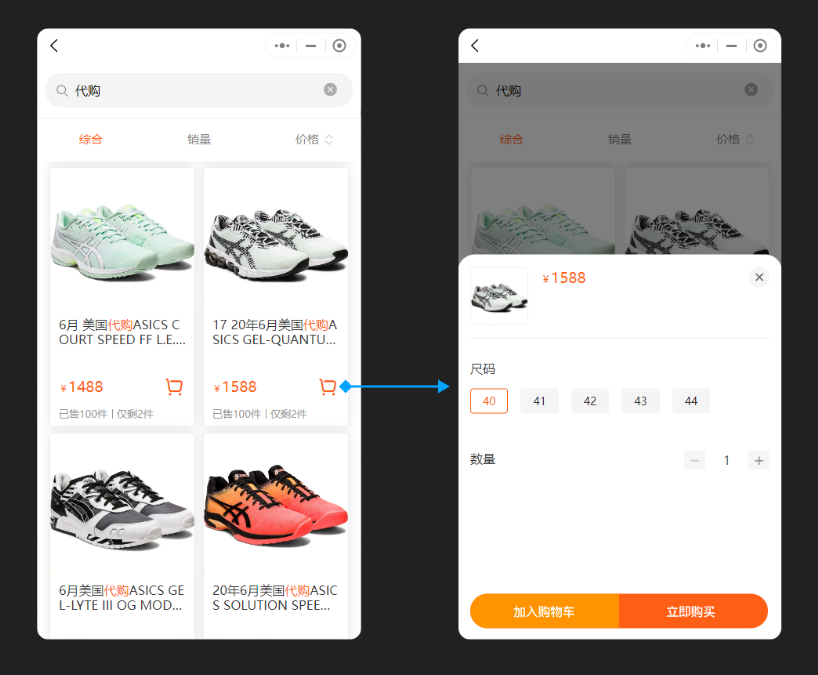
Task: Open the title '美国代购ASICS GEL-QUANTU...'
Action: click(x=275, y=332)
